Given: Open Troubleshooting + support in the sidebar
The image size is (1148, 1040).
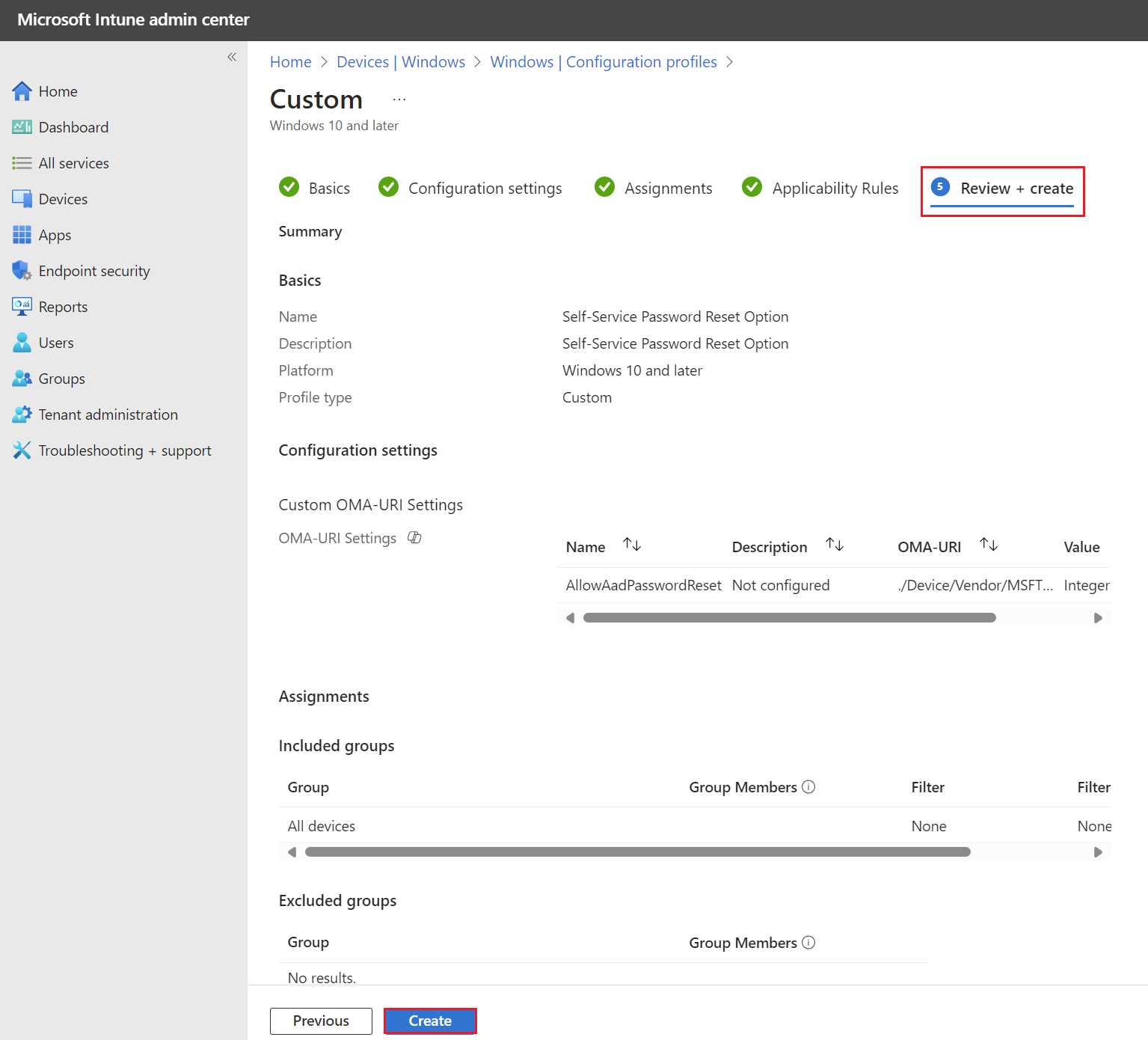Looking at the screenshot, I should [x=111, y=450].
